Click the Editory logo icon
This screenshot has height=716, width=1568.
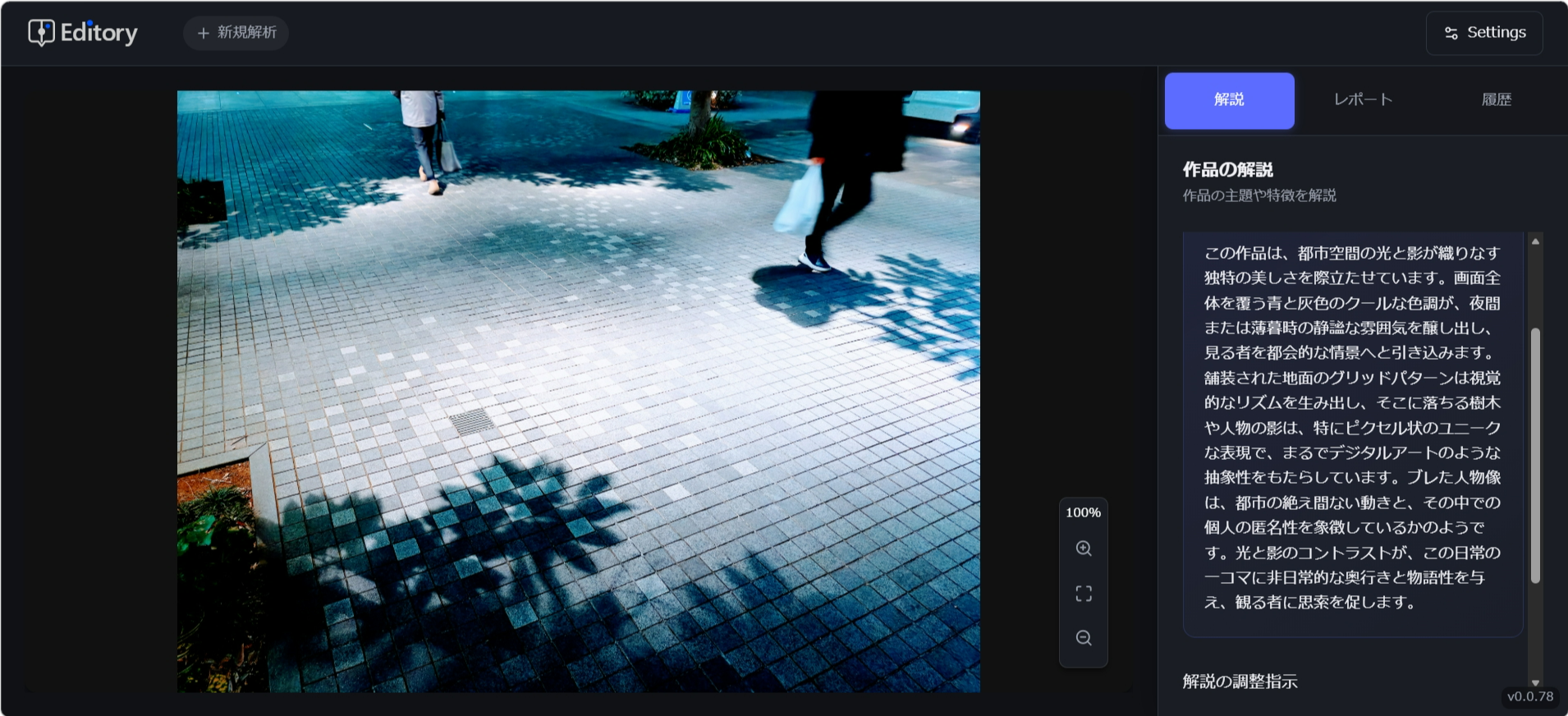tap(41, 33)
